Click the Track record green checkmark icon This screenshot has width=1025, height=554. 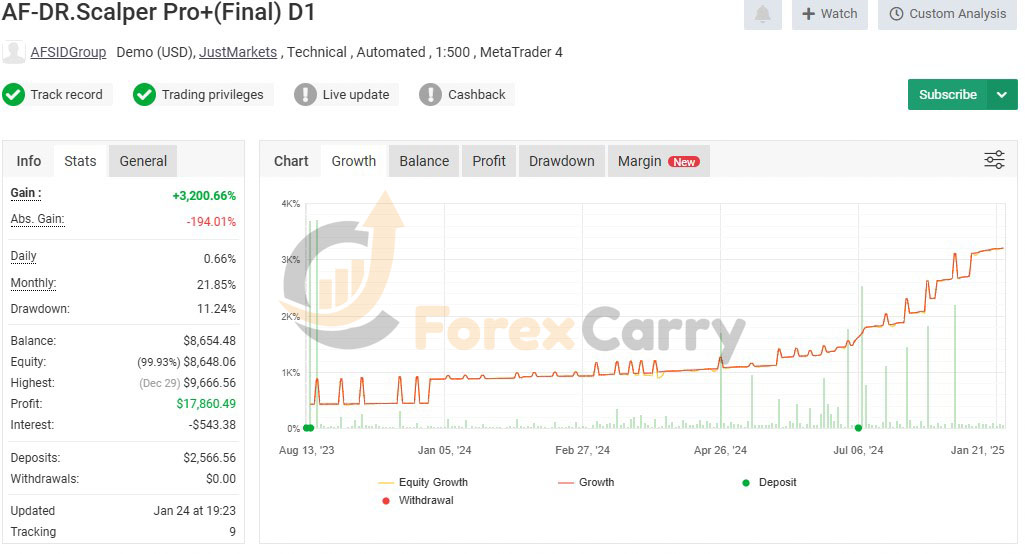(14, 95)
